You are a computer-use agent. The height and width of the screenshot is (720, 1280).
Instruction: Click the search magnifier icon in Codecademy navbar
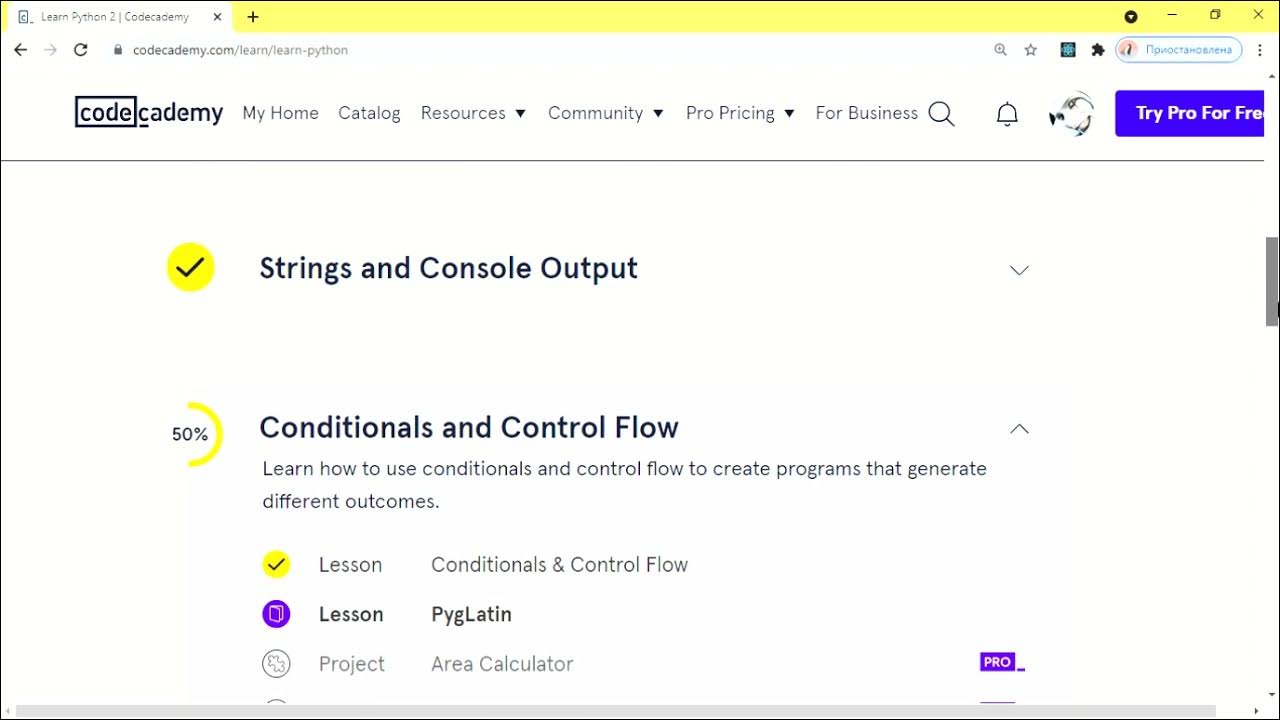pyautogui.click(x=941, y=114)
